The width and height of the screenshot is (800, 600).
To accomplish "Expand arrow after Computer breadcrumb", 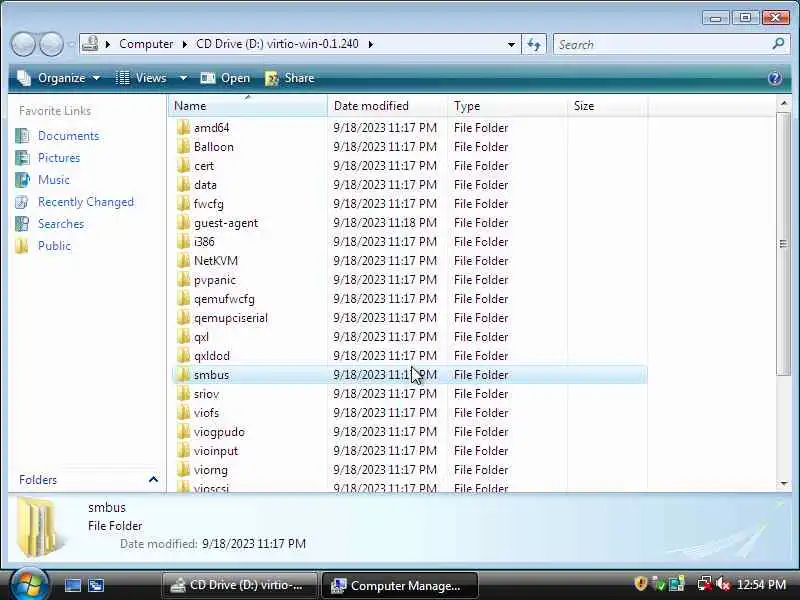I will click(185, 44).
